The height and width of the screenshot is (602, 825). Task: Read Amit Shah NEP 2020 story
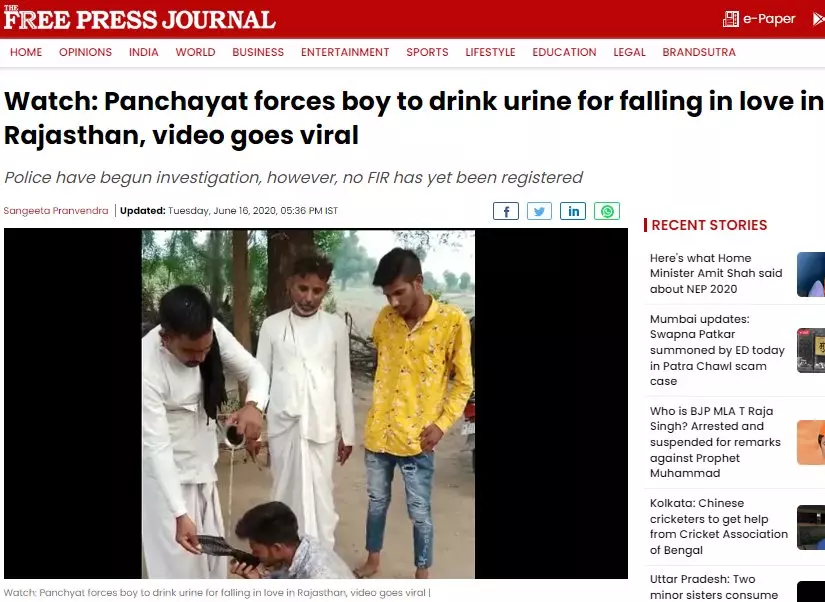716,273
